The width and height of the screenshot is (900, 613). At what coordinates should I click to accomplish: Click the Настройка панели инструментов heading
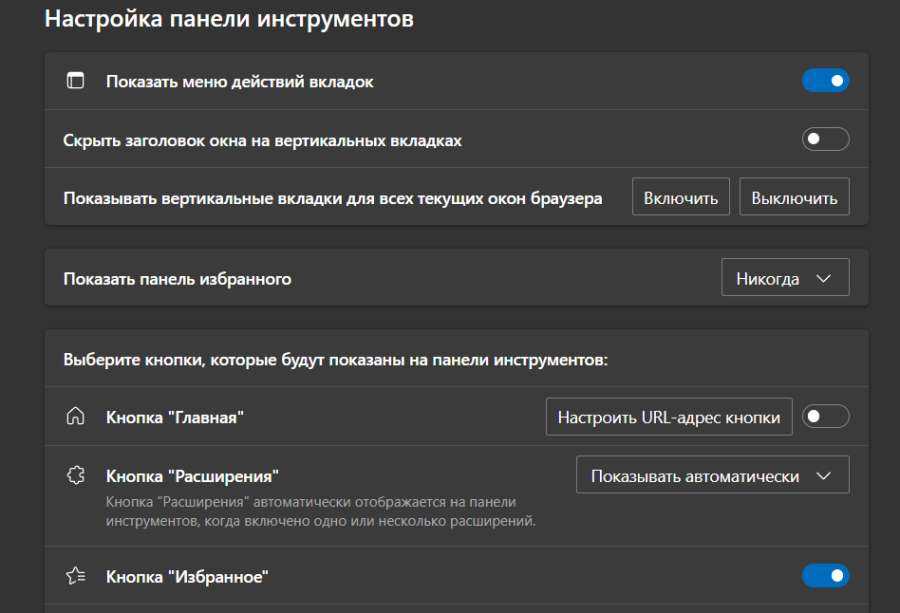coord(229,20)
